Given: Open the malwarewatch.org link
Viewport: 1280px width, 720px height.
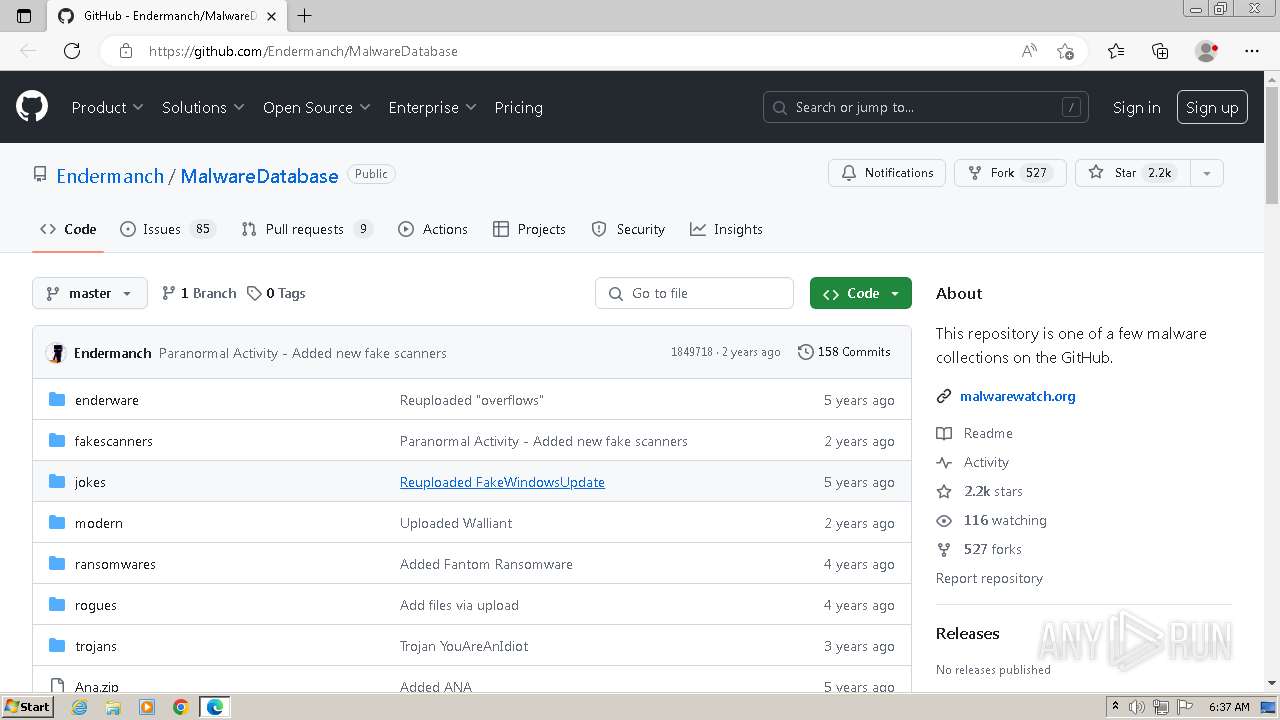Looking at the screenshot, I should [x=1017, y=396].
